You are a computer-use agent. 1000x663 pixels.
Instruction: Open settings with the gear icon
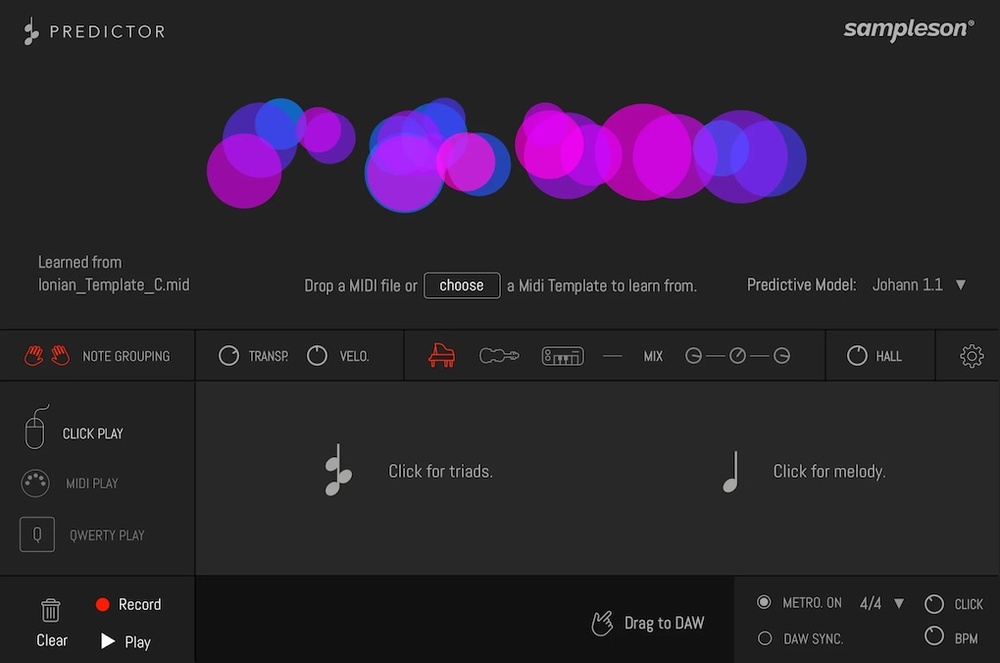coord(971,356)
